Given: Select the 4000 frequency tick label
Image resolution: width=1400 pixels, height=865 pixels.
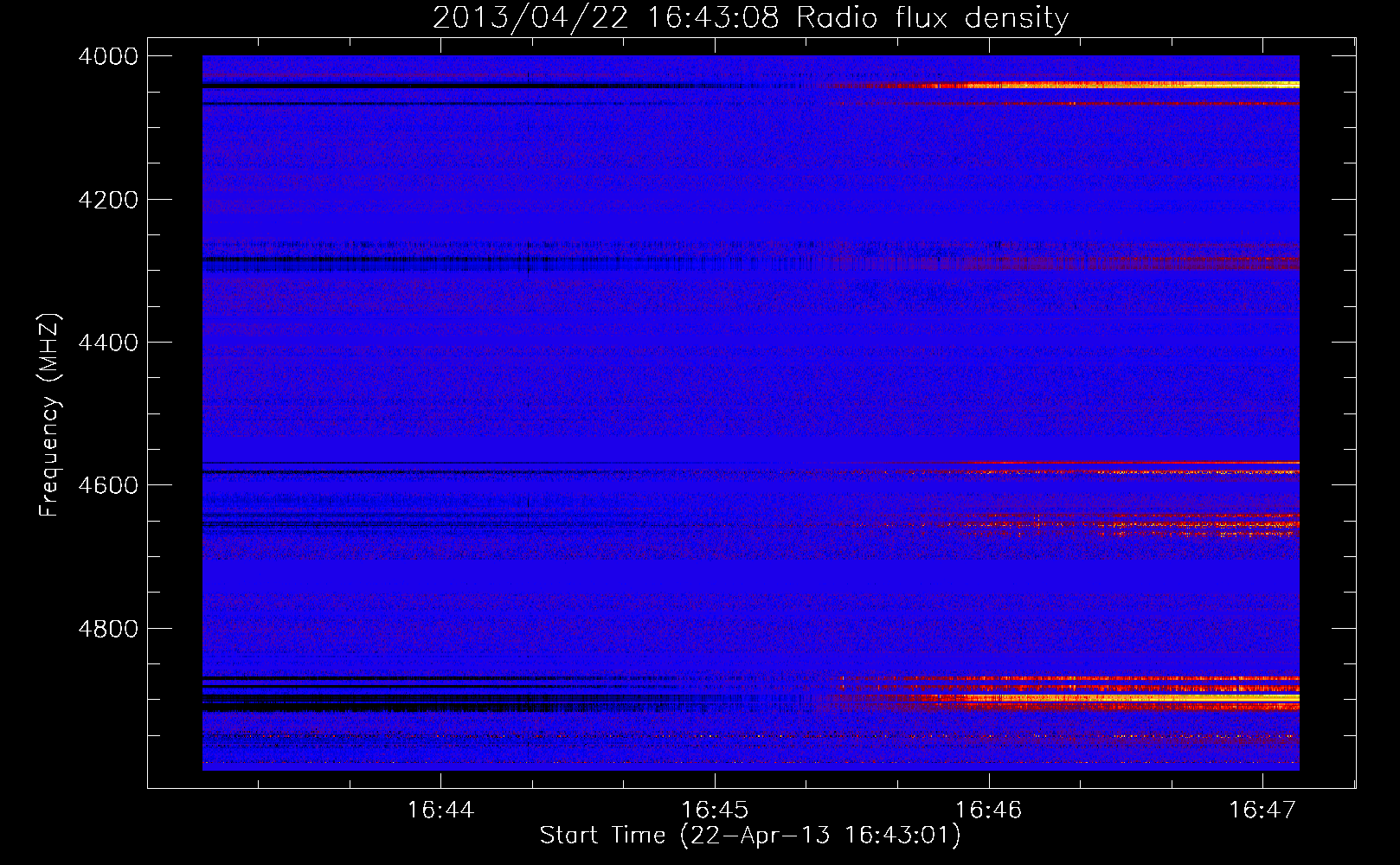Looking at the screenshot, I should [x=108, y=56].
